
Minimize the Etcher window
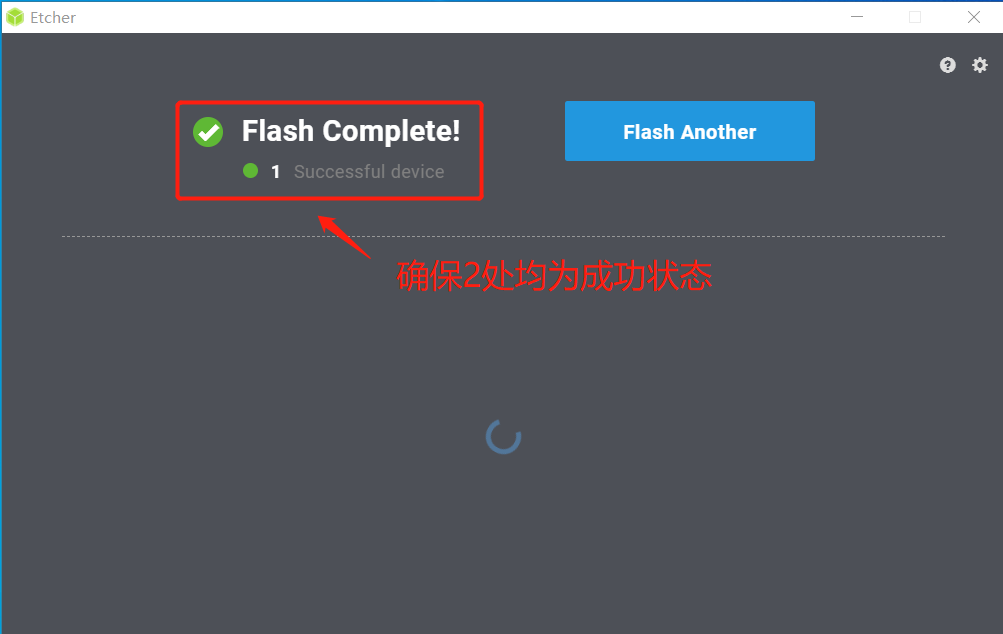point(857,17)
